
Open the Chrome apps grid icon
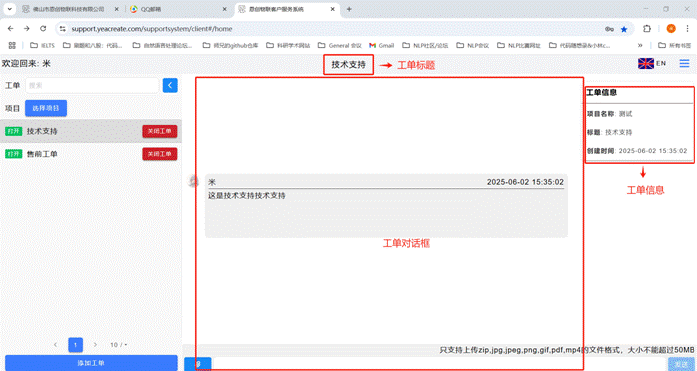(x=12, y=45)
